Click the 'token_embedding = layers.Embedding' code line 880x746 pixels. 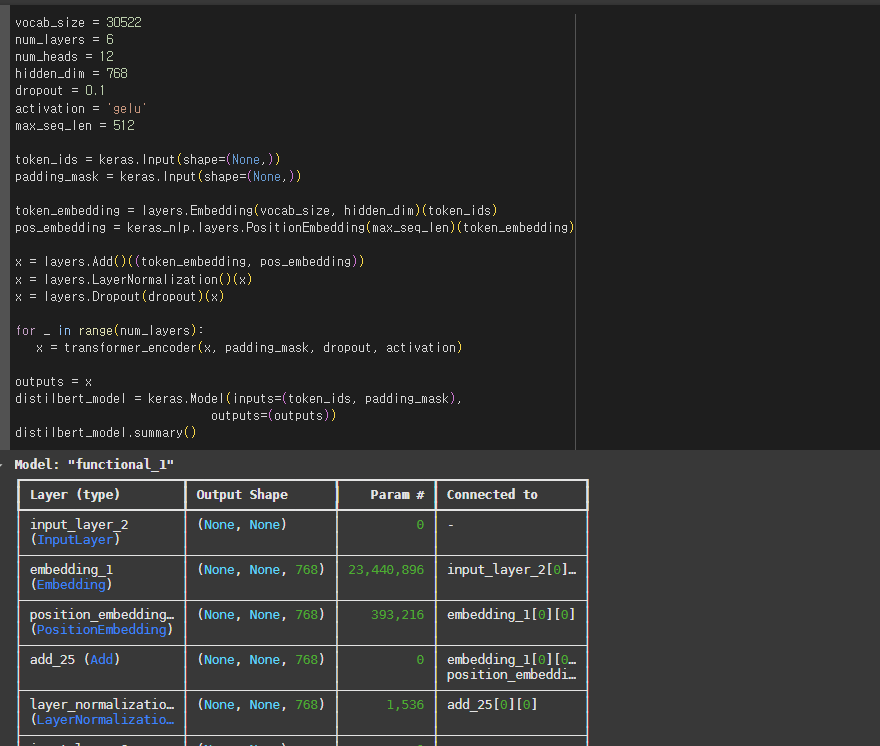coord(256,210)
